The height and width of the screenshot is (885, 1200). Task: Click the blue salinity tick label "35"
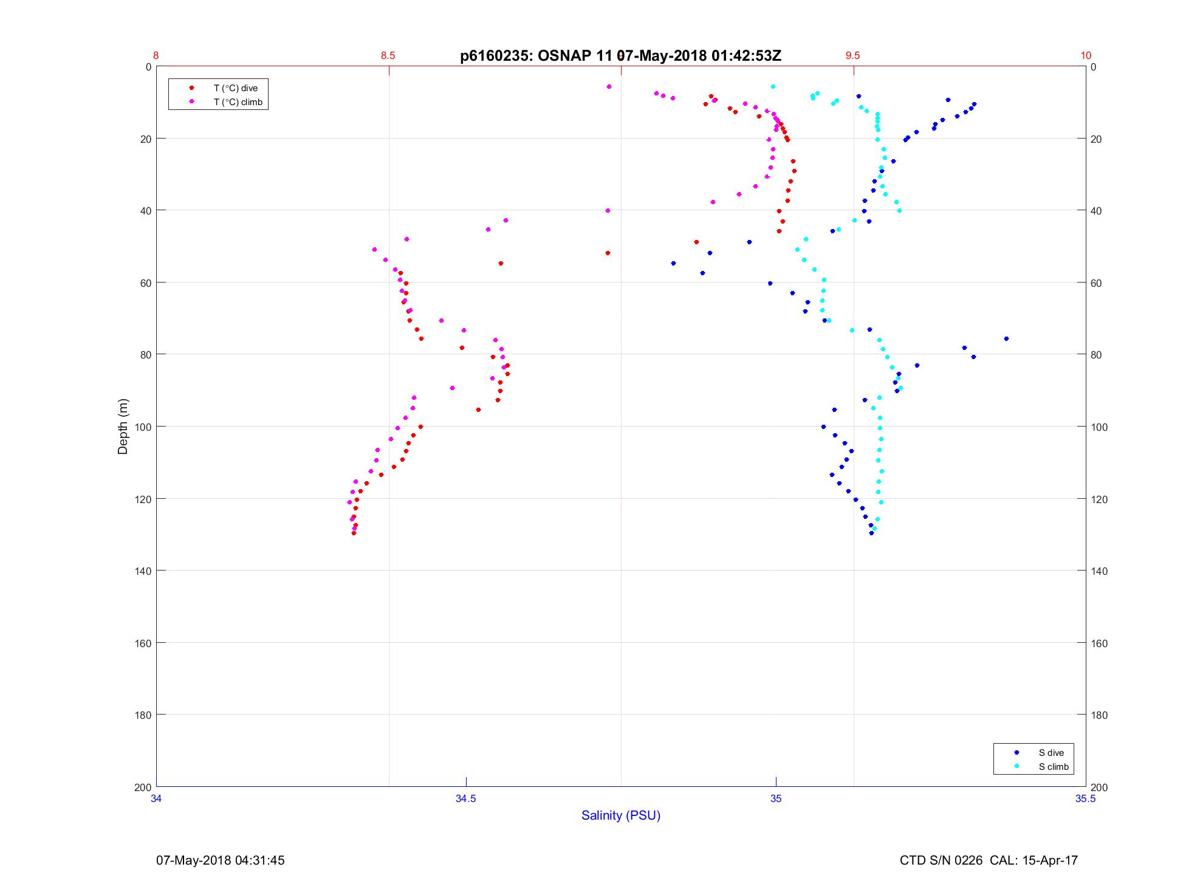[775, 798]
